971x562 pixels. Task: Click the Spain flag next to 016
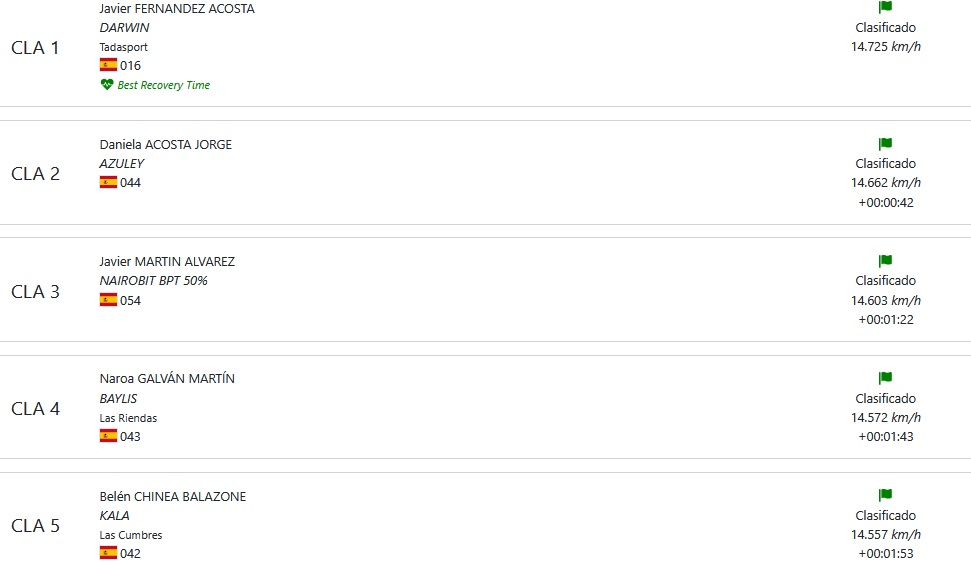tap(108, 65)
